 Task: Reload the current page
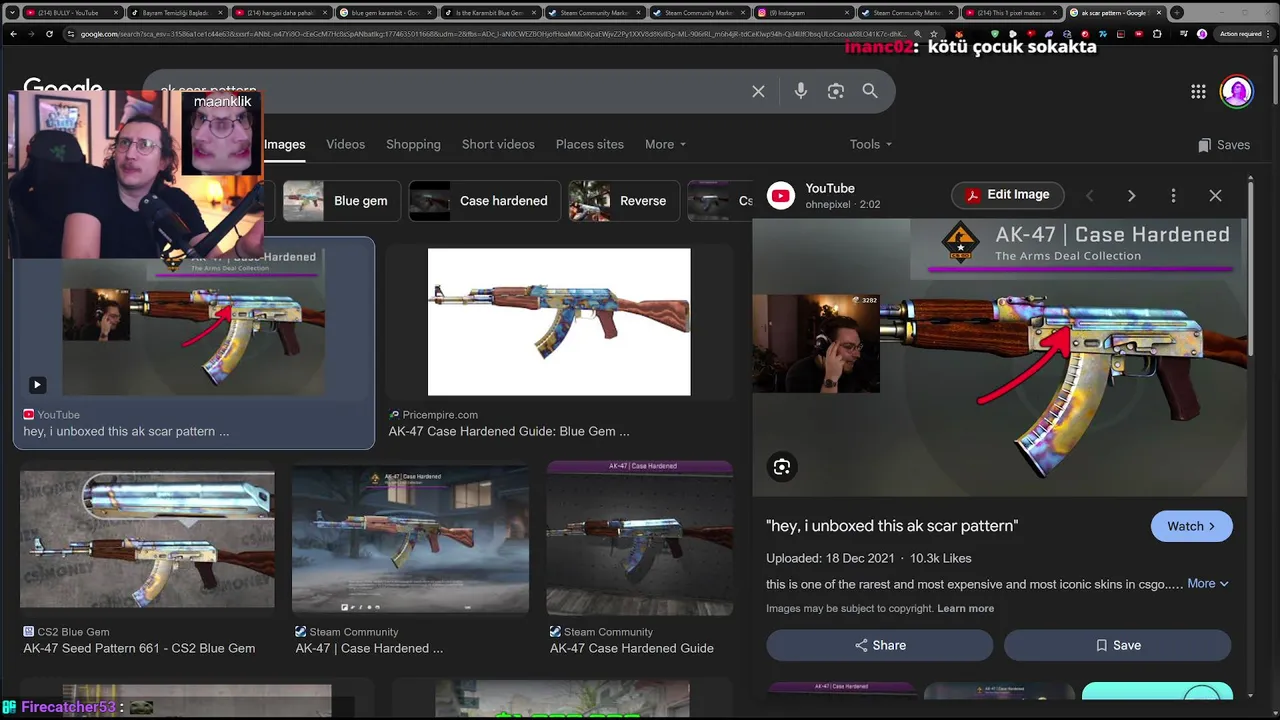click(51, 34)
